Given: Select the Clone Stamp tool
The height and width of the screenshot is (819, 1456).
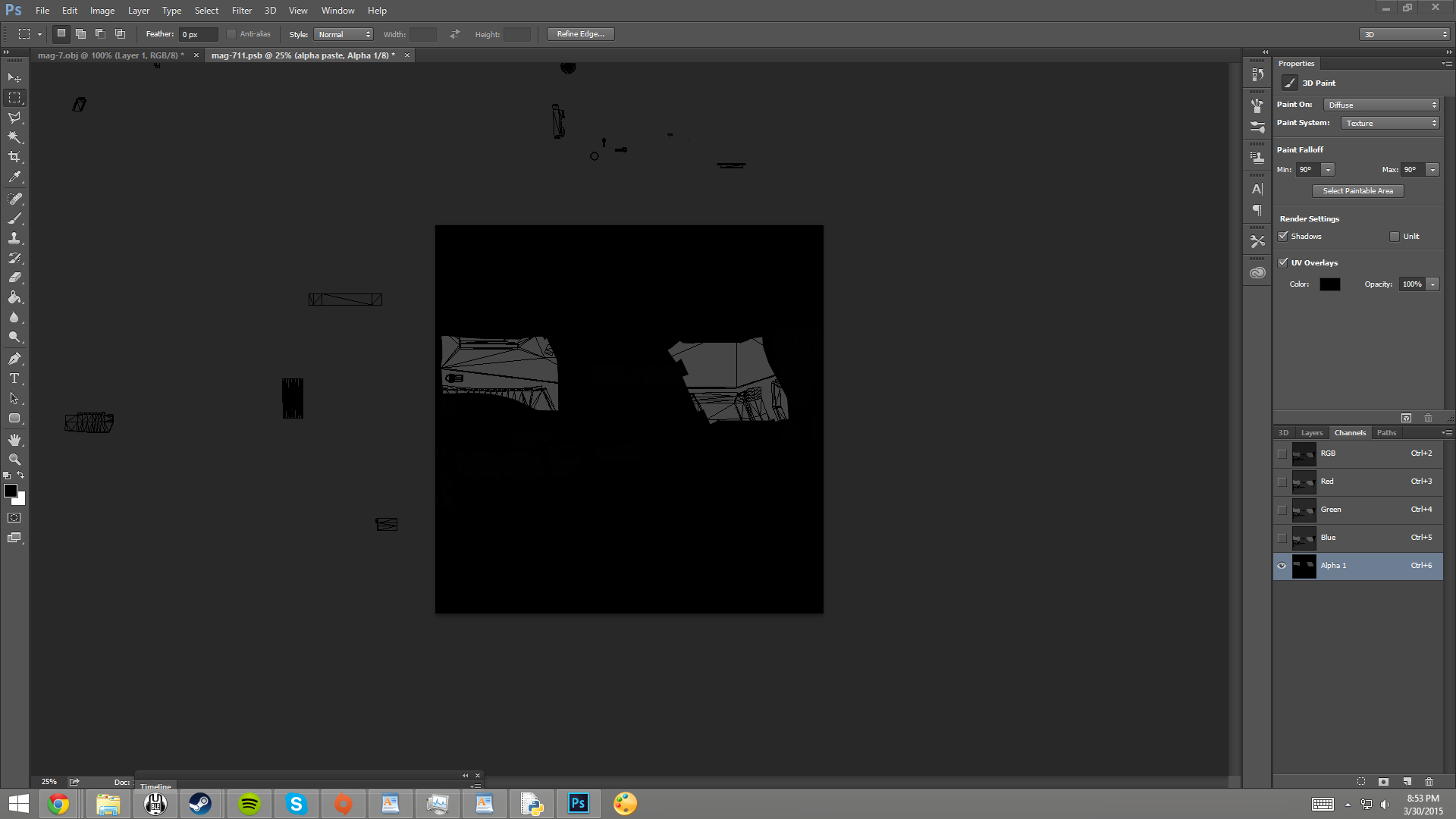Looking at the screenshot, I should 14,238.
